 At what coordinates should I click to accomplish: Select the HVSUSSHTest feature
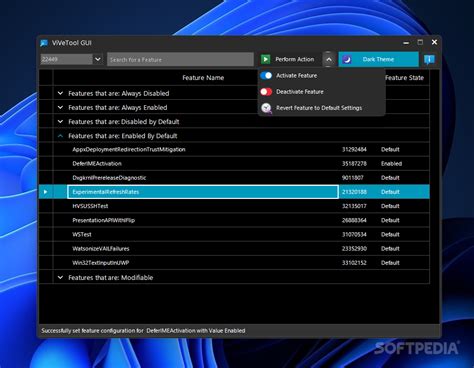(90, 206)
